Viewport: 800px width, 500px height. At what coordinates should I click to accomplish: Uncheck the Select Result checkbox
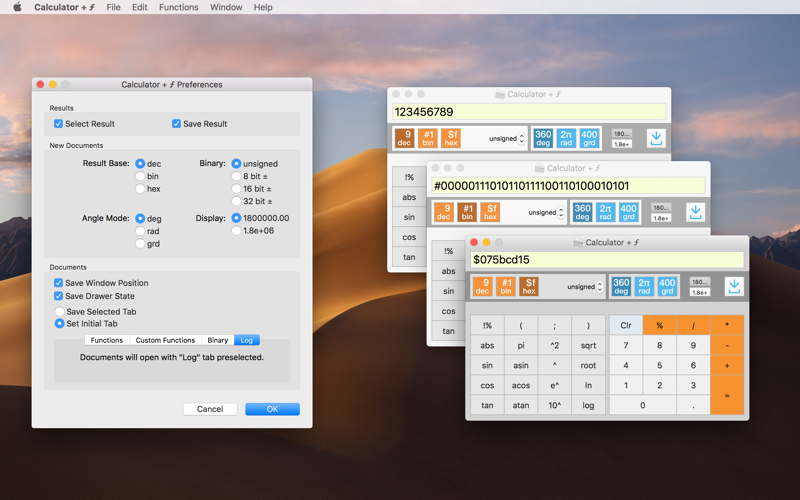pos(59,124)
